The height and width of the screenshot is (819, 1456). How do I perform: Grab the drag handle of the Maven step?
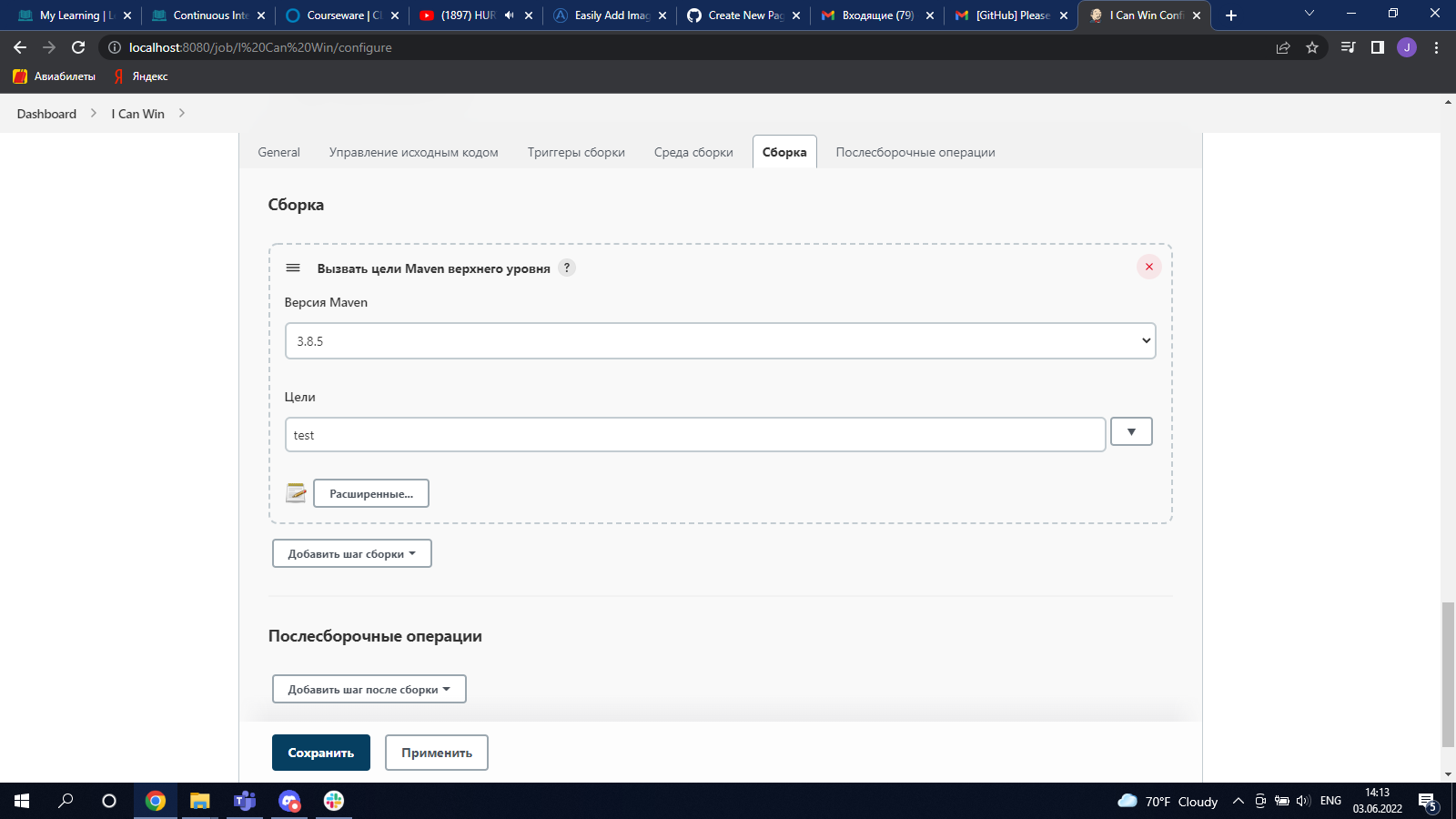click(x=293, y=268)
